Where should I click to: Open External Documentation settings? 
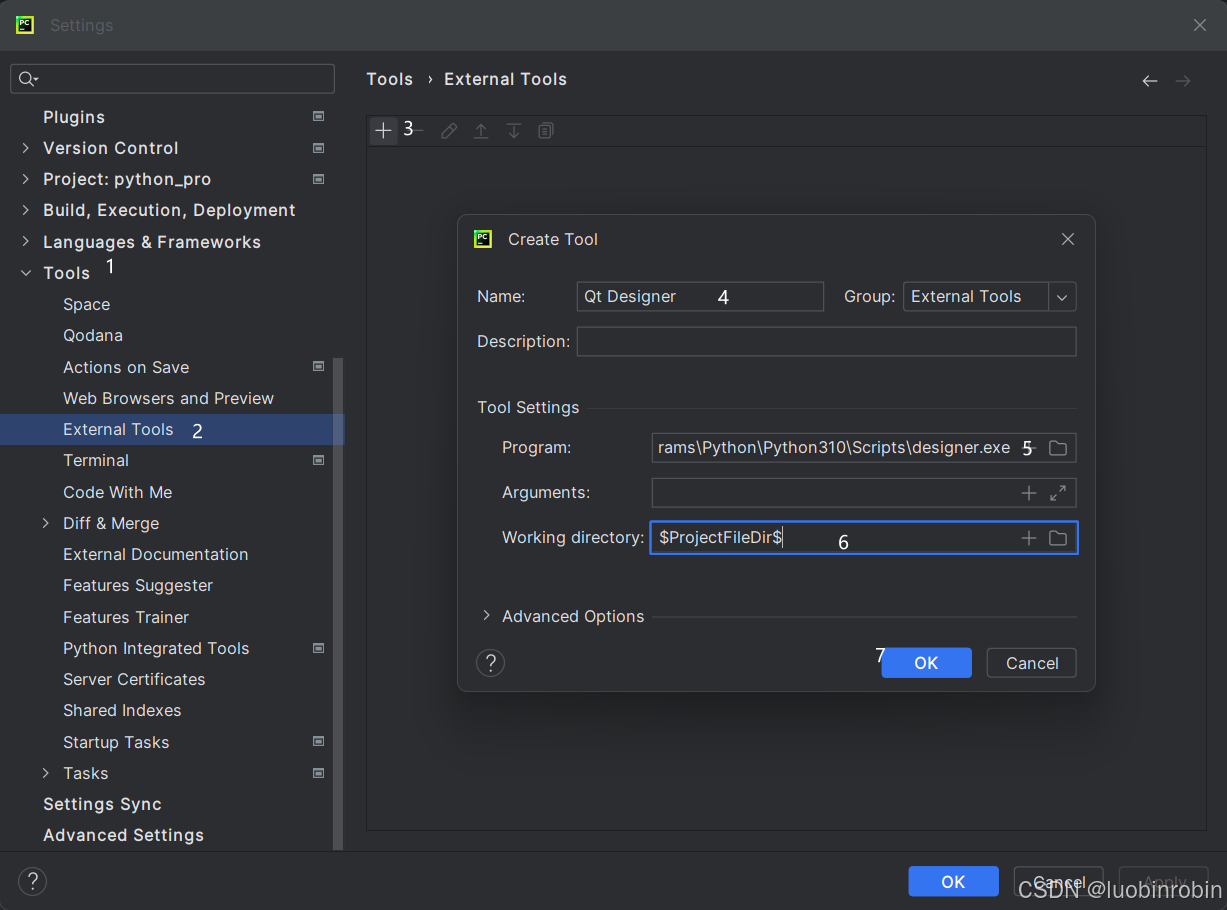pos(156,554)
